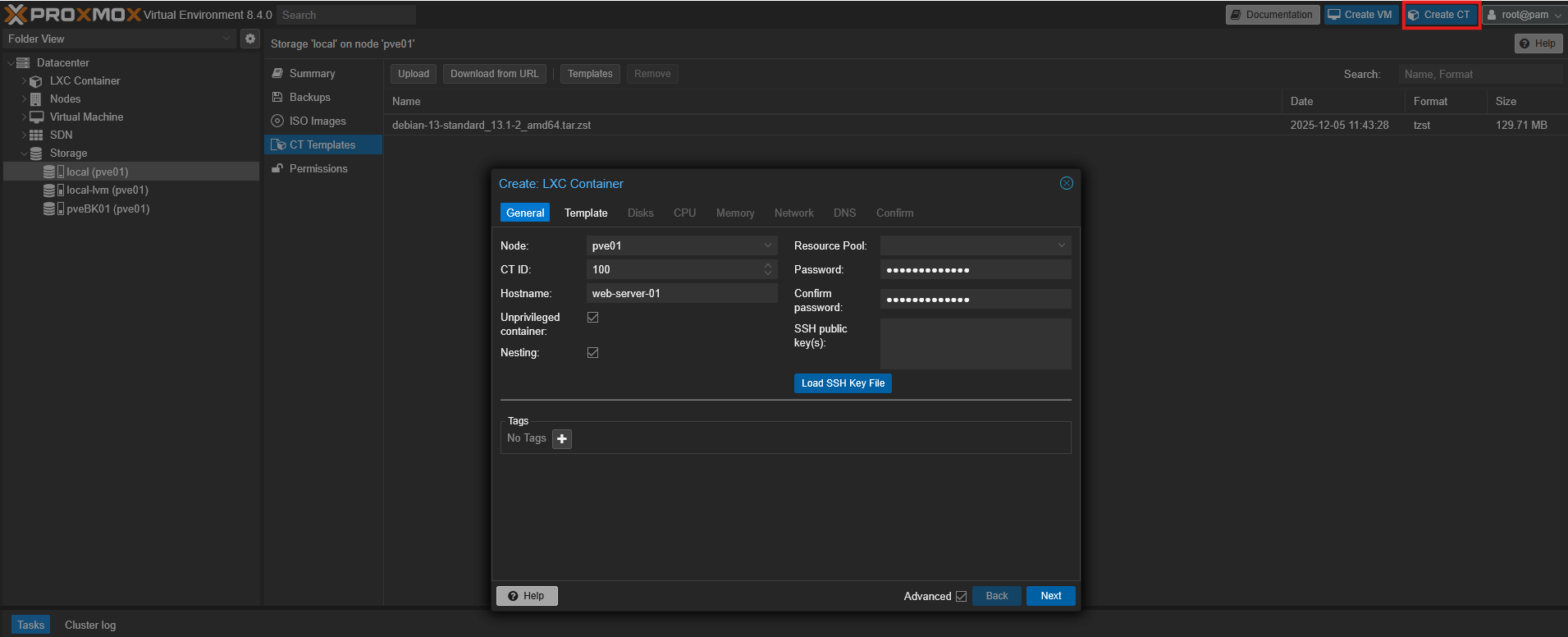Switch to the Cluster log tab

(90, 625)
